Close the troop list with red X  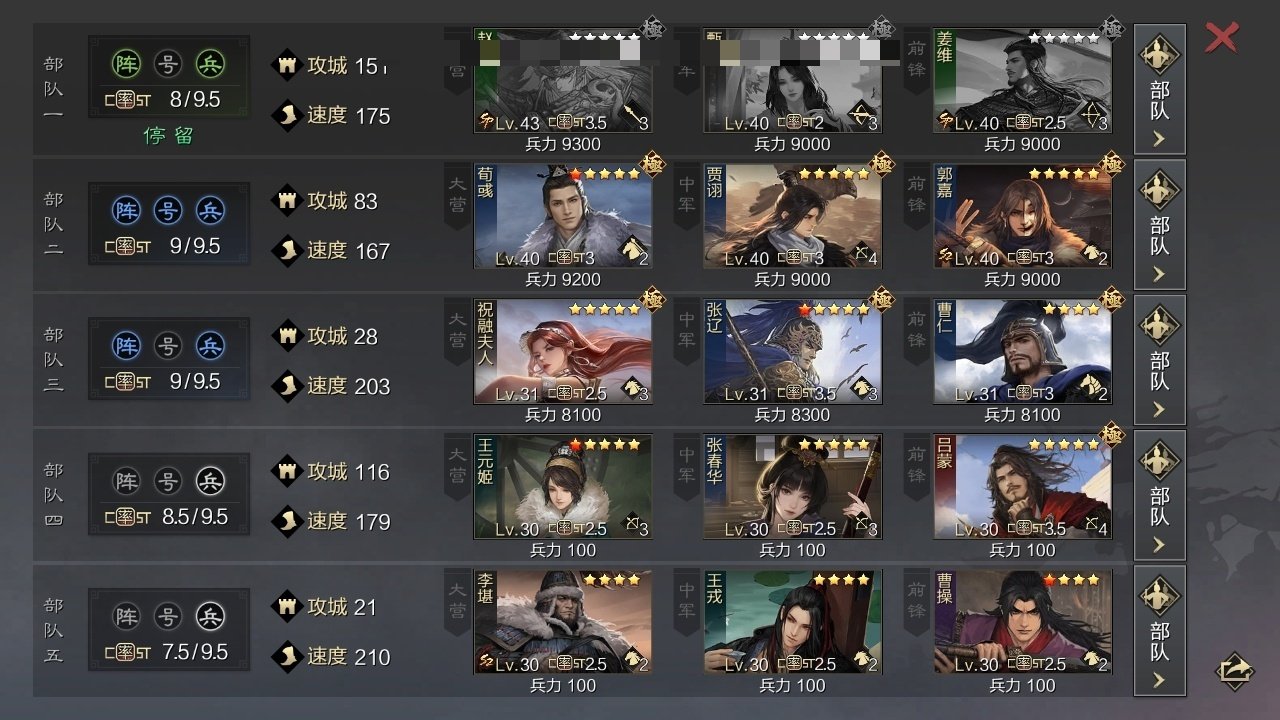(x=1221, y=37)
